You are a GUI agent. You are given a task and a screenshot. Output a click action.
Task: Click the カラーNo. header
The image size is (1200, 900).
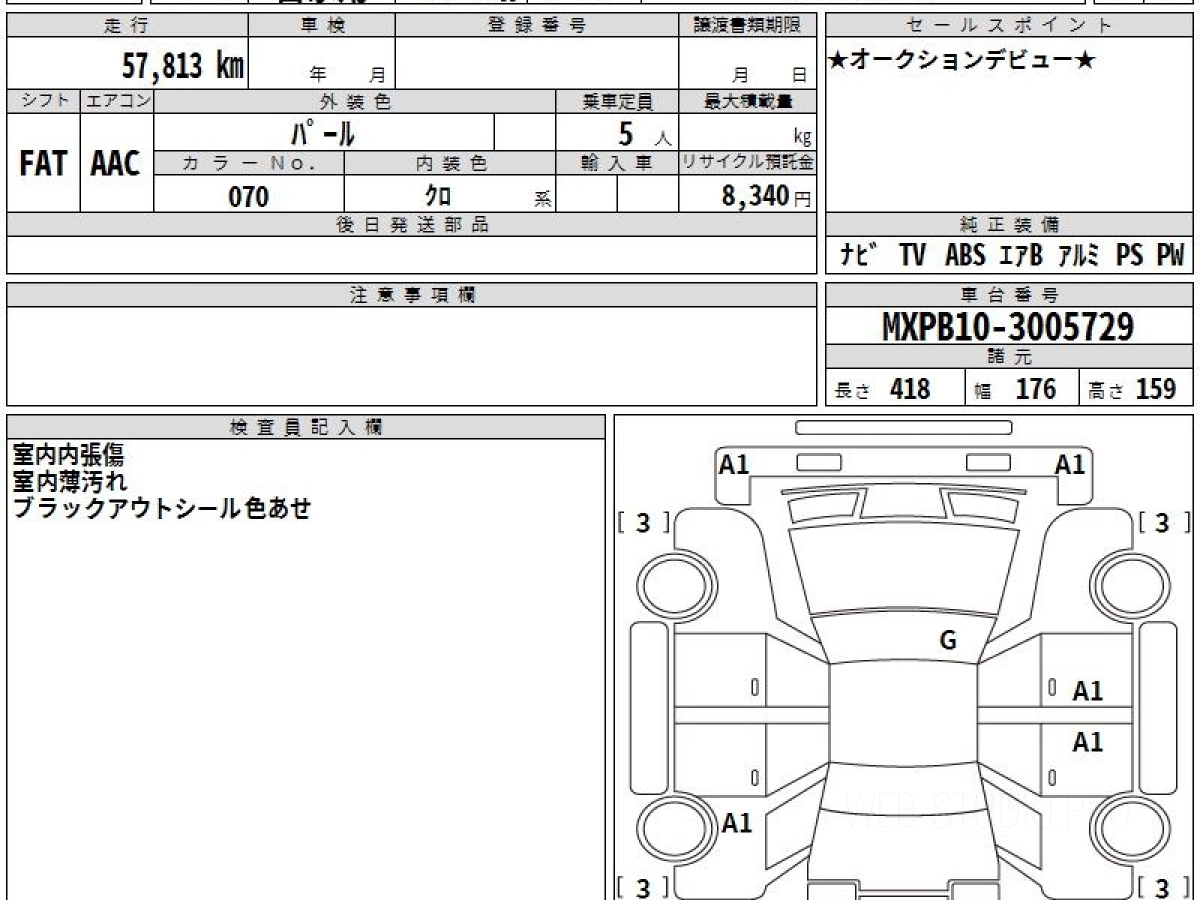point(249,163)
